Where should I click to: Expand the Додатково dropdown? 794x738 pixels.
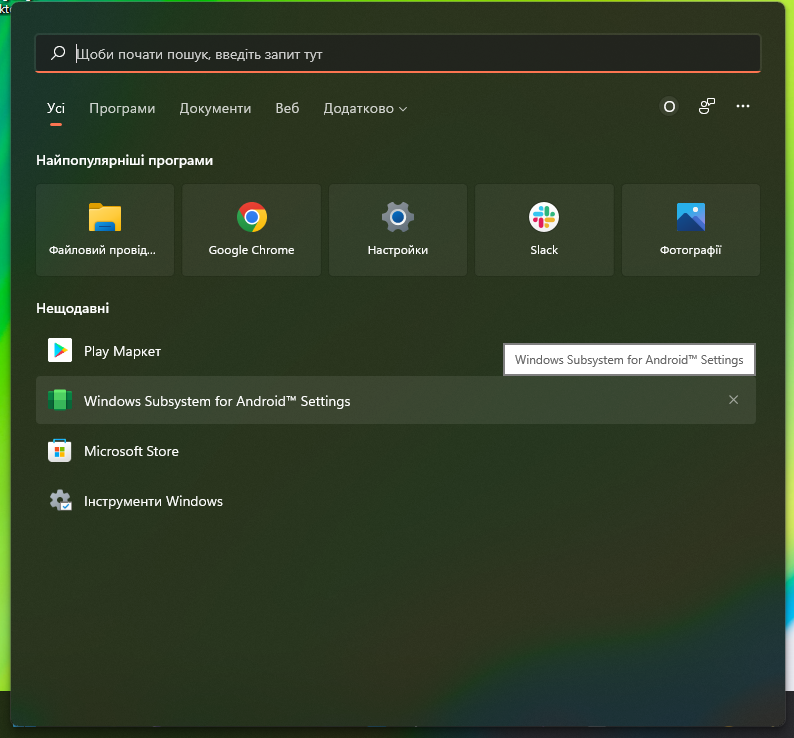365,108
